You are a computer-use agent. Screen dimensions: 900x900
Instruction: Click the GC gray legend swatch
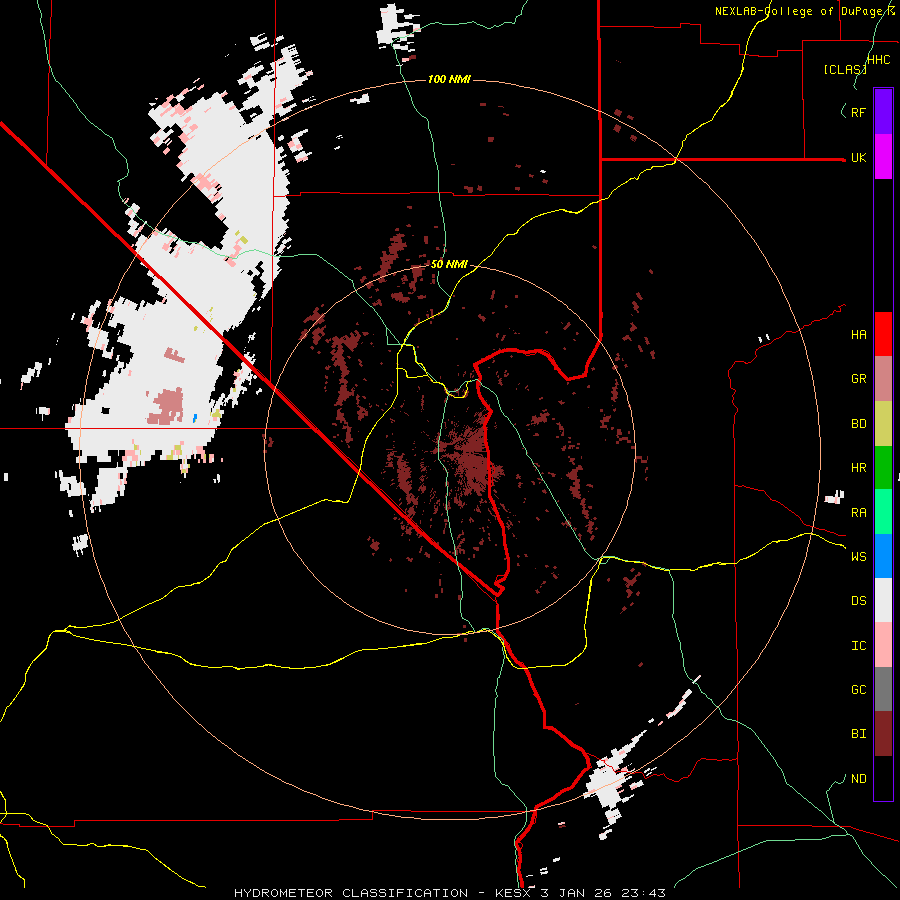coord(883,689)
